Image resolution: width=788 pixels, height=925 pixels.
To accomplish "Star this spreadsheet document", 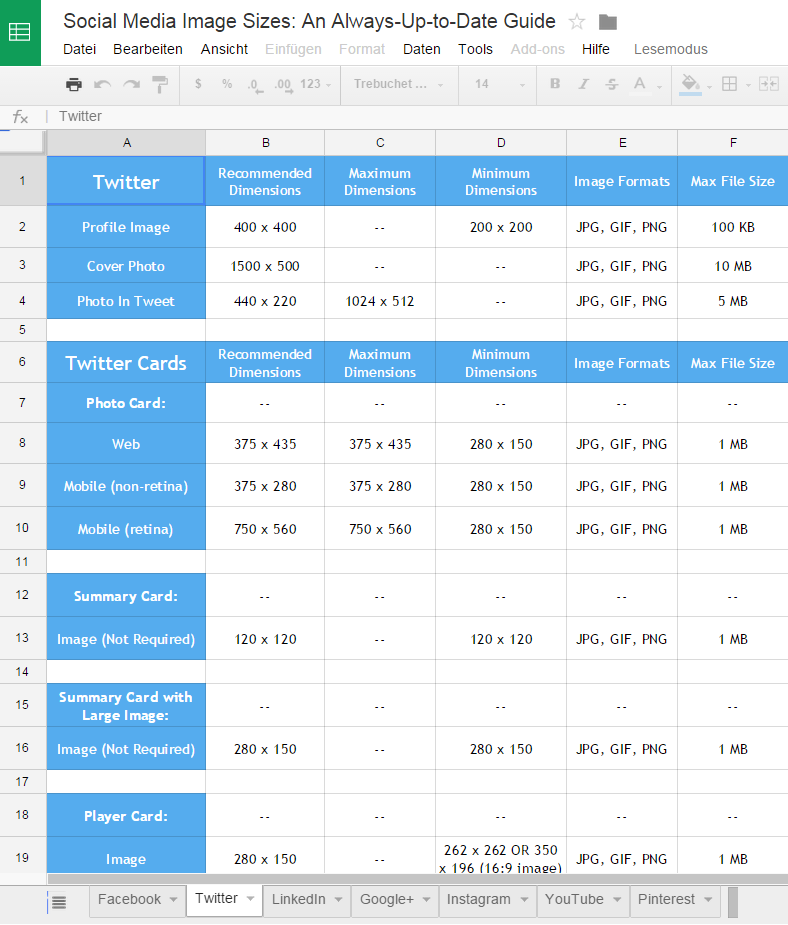I will 576,22.
